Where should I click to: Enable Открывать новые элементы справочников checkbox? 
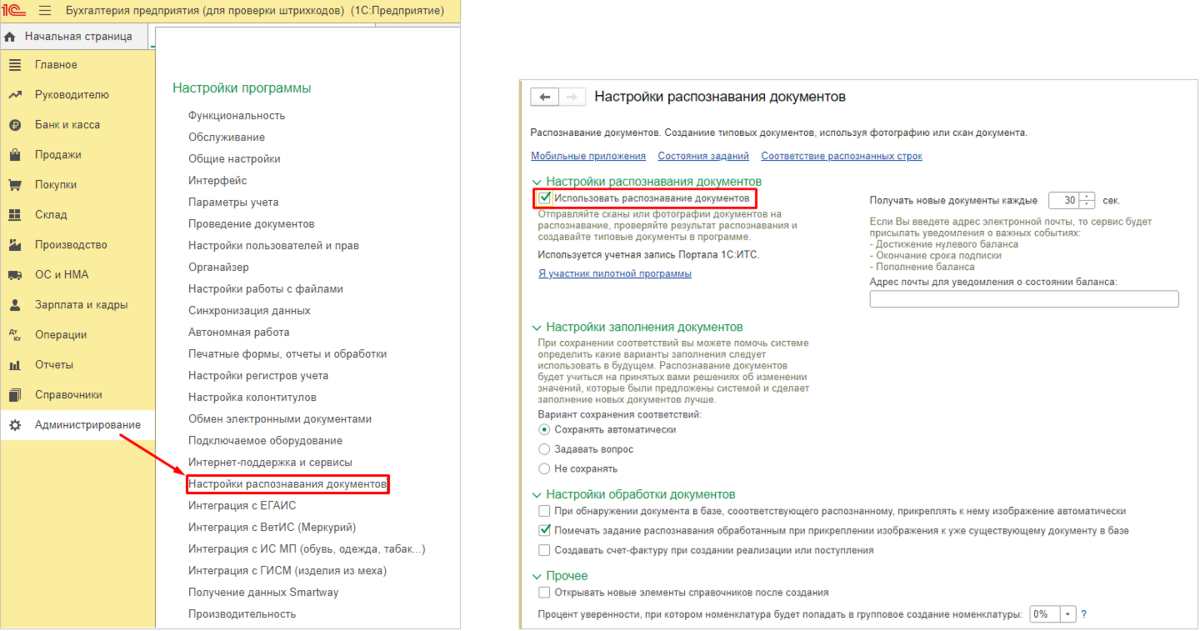(x=544, y=593)
